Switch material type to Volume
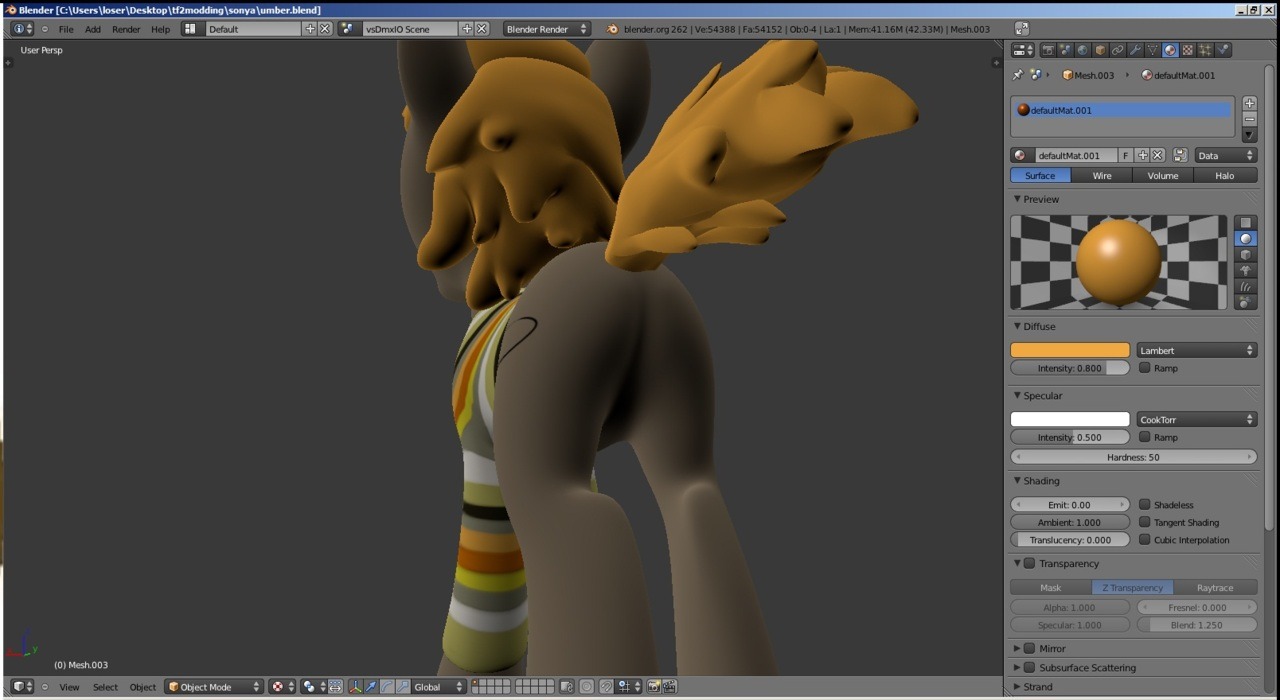The width and height of the screenshot is (1280, 700). [1163, 175]
